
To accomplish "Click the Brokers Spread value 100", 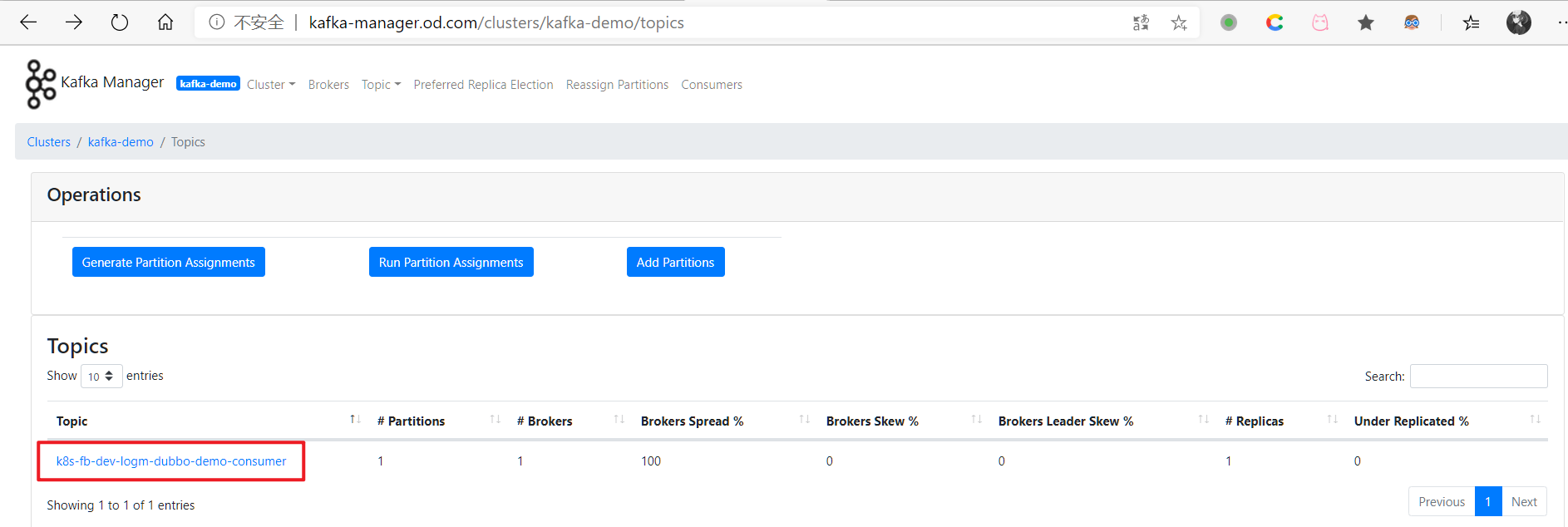I will (651, 461).
